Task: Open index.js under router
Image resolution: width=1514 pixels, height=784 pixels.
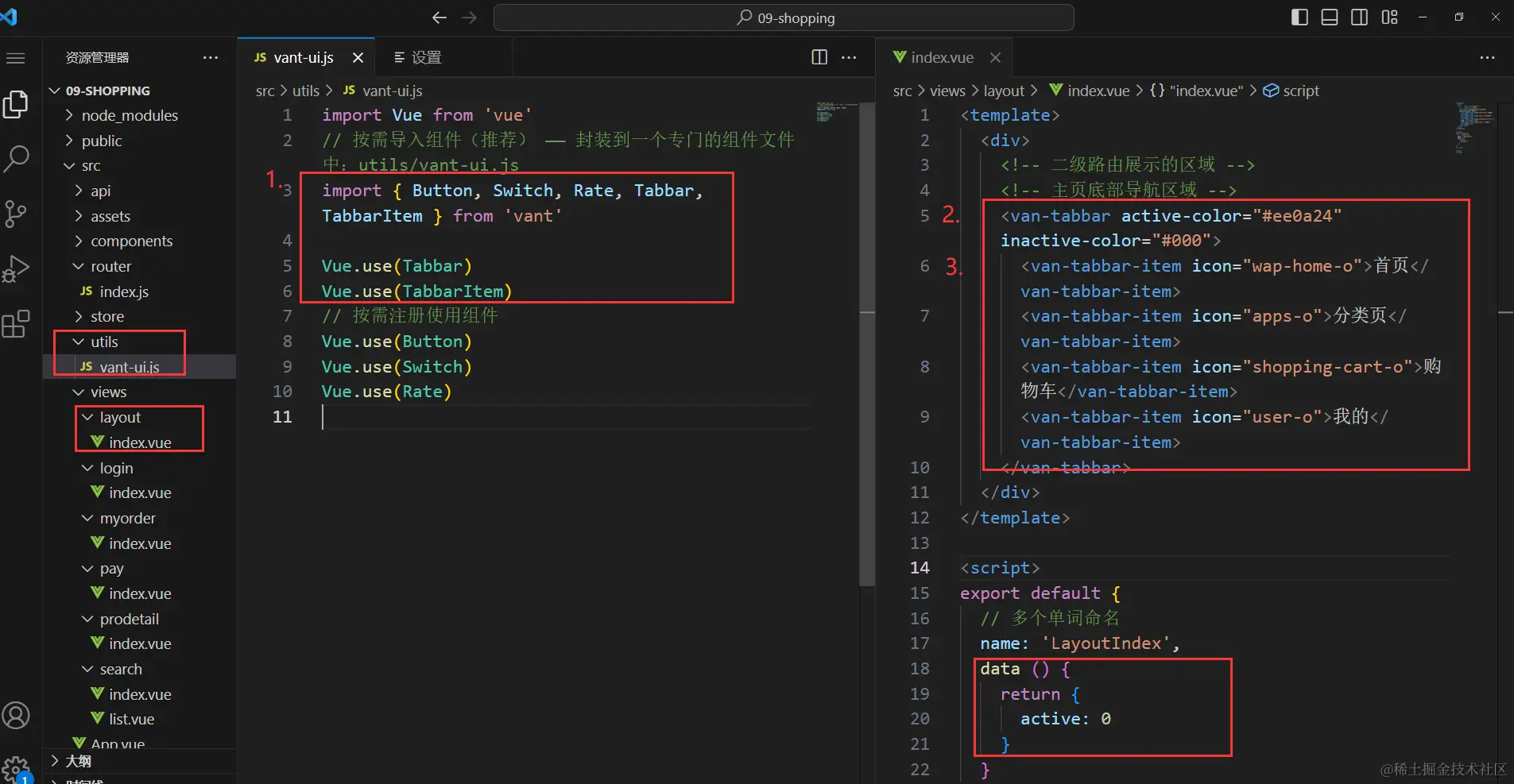Action: pos(139,292)
